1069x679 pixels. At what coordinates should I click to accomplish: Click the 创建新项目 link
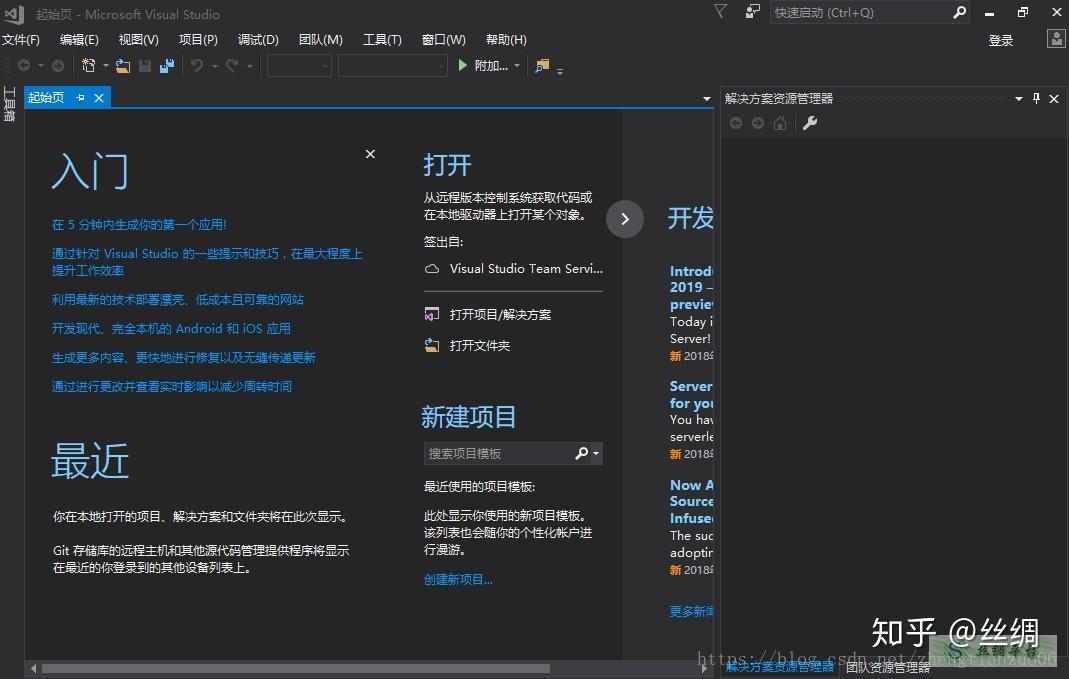pyautogui.click(x=458, y=578)
